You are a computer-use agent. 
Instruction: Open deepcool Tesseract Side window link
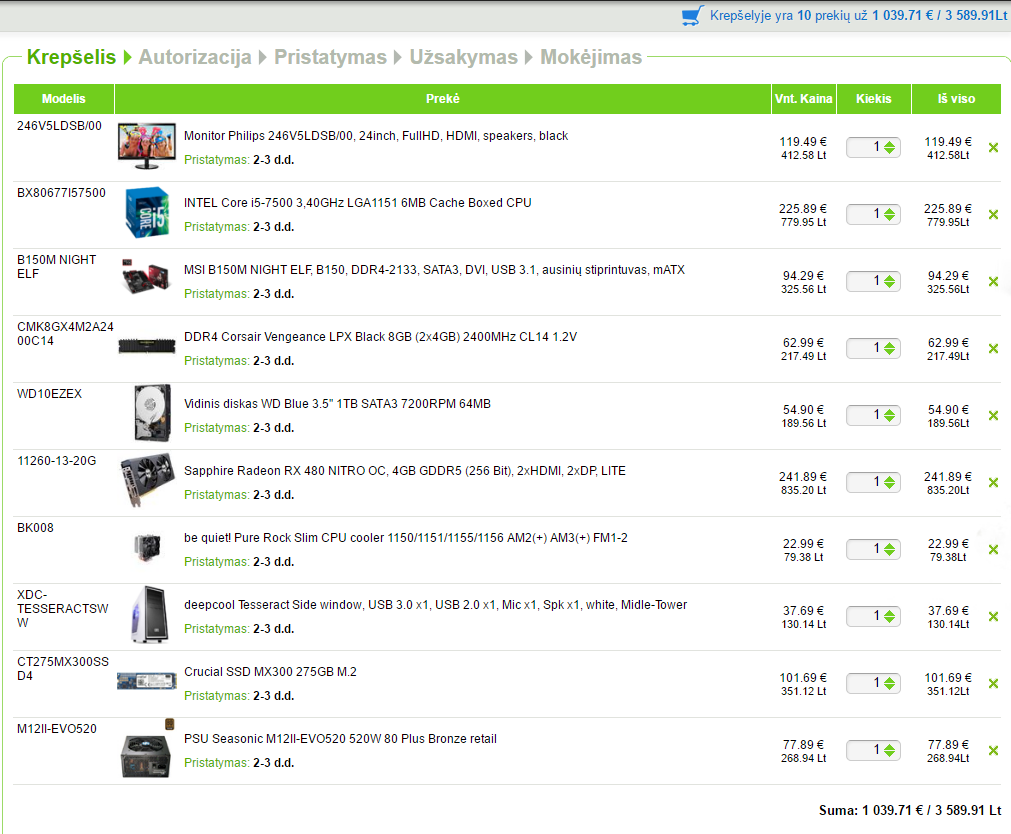436,605
